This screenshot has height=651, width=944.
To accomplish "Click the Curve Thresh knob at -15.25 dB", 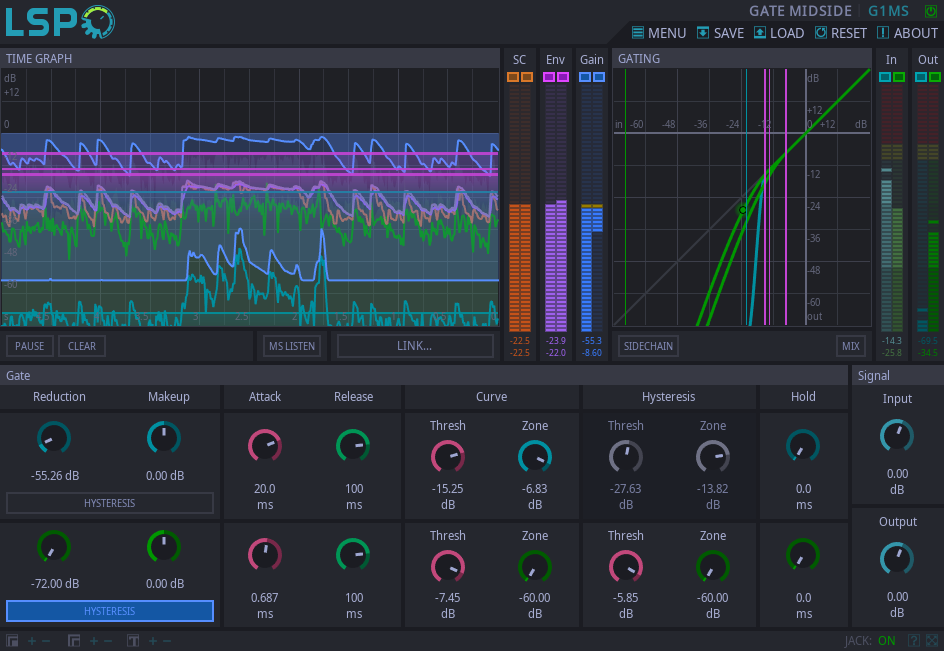I will coord(448,457).
